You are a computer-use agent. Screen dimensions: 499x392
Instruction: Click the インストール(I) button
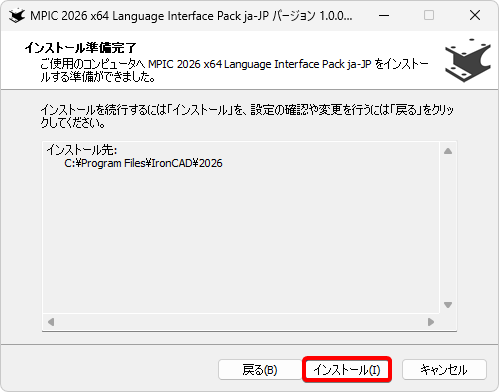point(347,370)
